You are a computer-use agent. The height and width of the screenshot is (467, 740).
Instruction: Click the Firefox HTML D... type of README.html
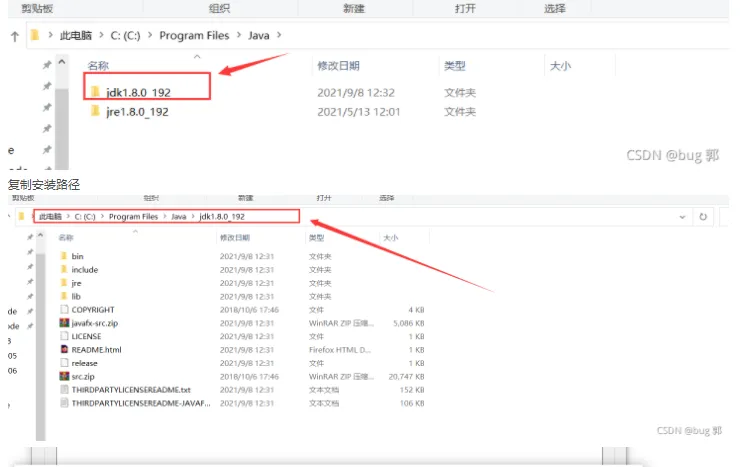click(x=340, y=350)
